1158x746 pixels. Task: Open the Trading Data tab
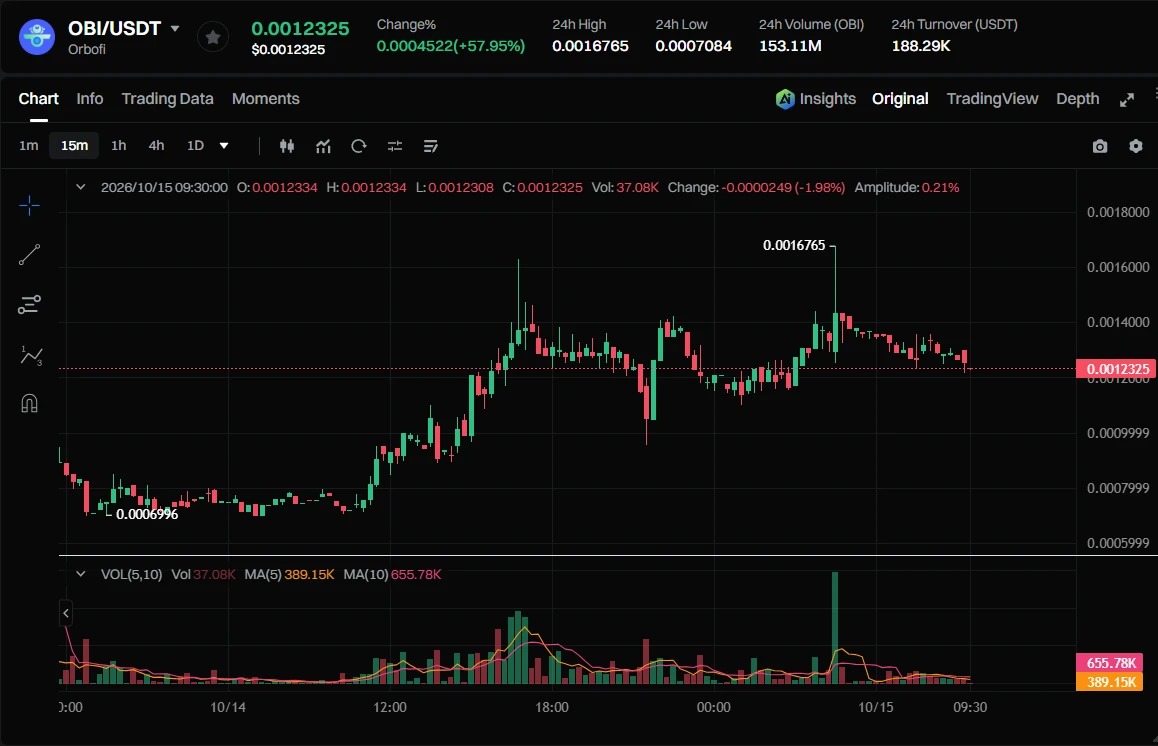click(x=168, y=99)
